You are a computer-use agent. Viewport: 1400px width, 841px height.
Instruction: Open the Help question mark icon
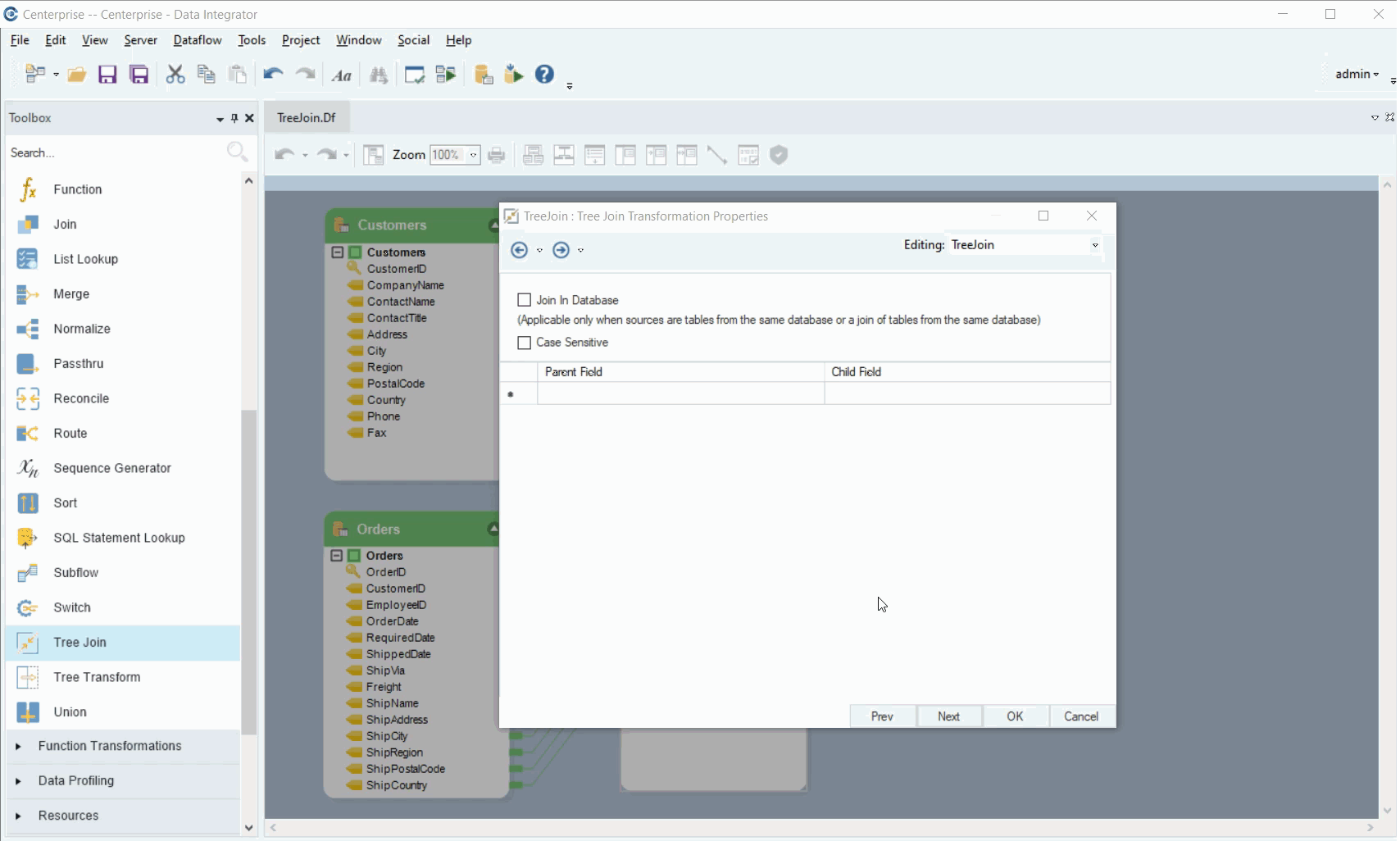544,75
